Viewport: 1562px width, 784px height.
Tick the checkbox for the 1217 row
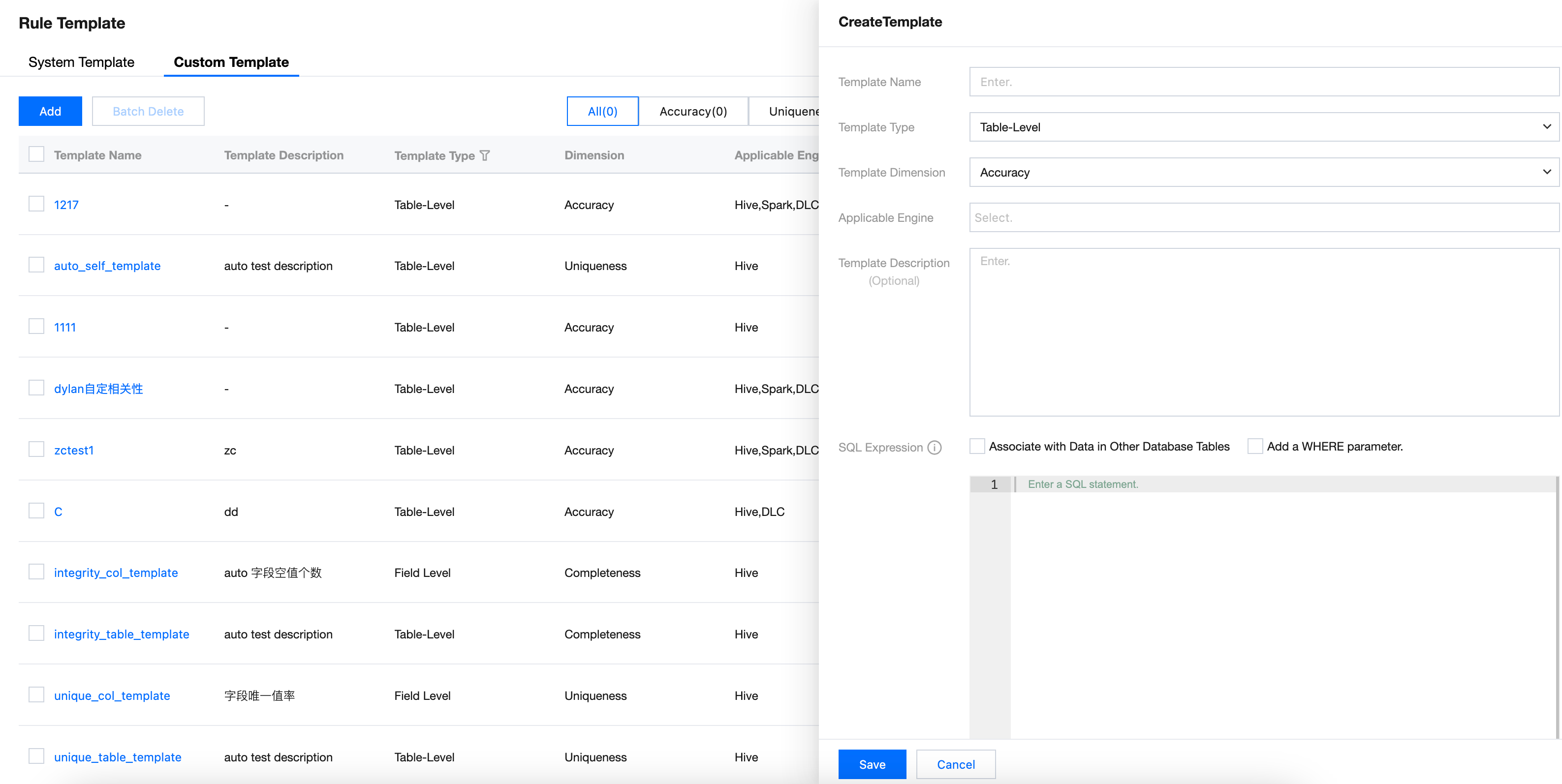click(x=36, y=204)
